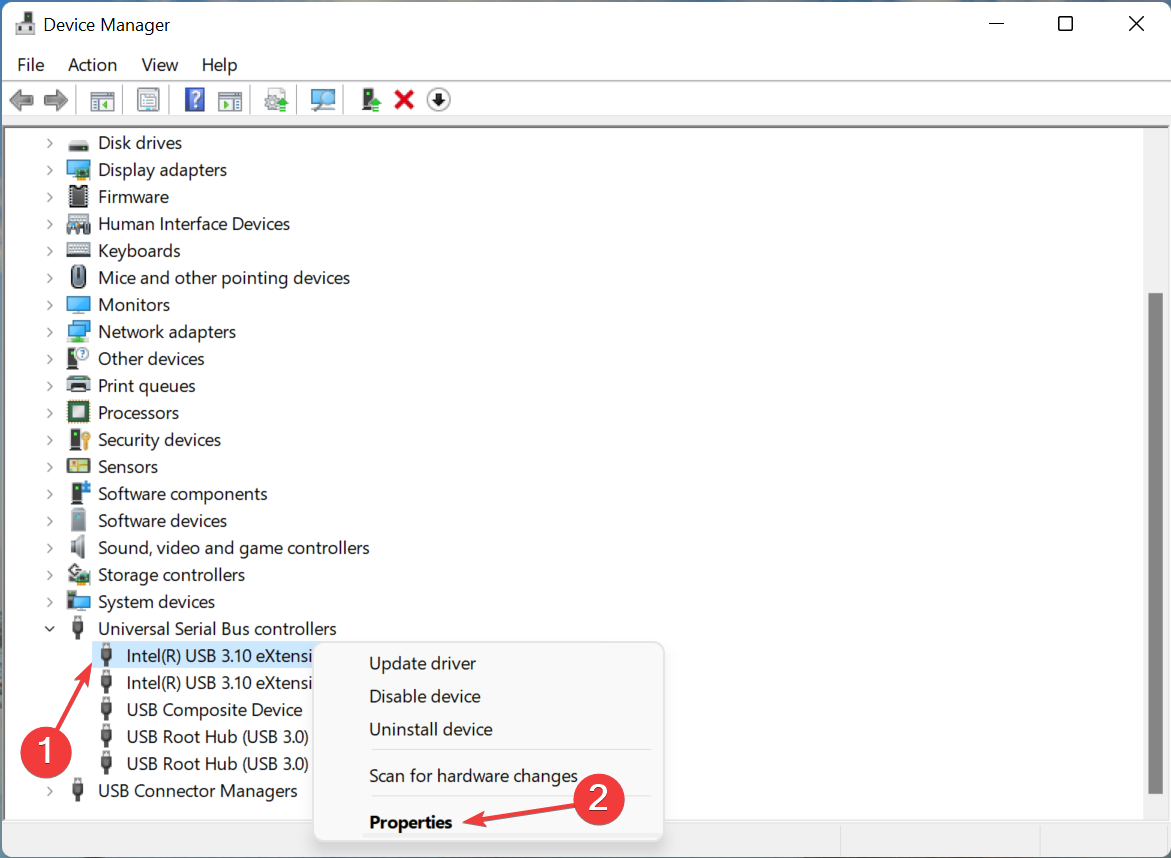The image size is (1171, 858).
Task: Choose Properties in the context menu
Action: (x=411, y=822)
